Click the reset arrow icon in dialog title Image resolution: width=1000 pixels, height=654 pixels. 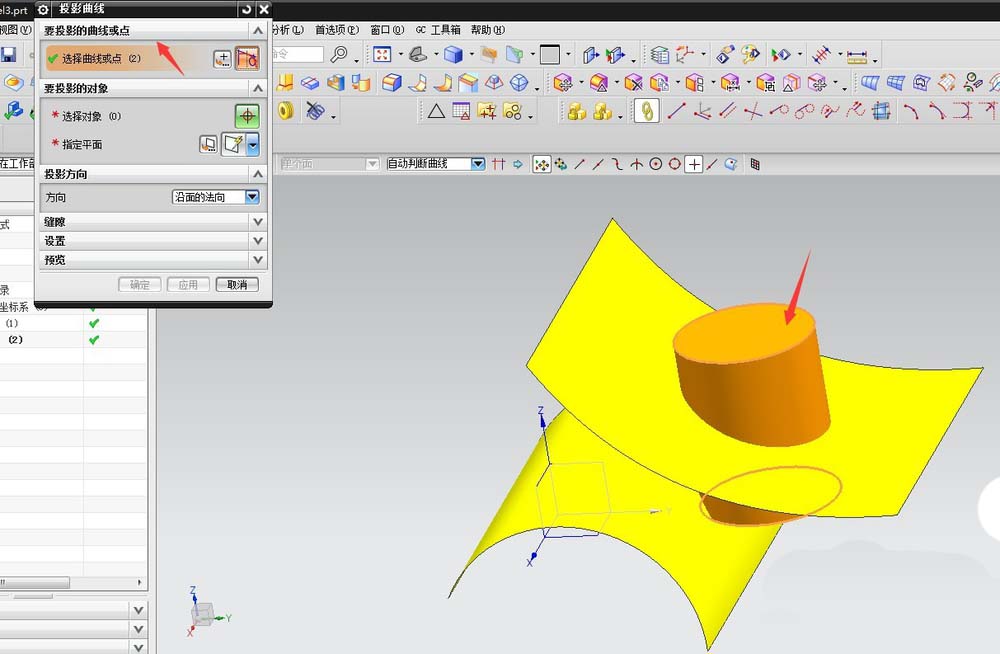tap(246, 9)
